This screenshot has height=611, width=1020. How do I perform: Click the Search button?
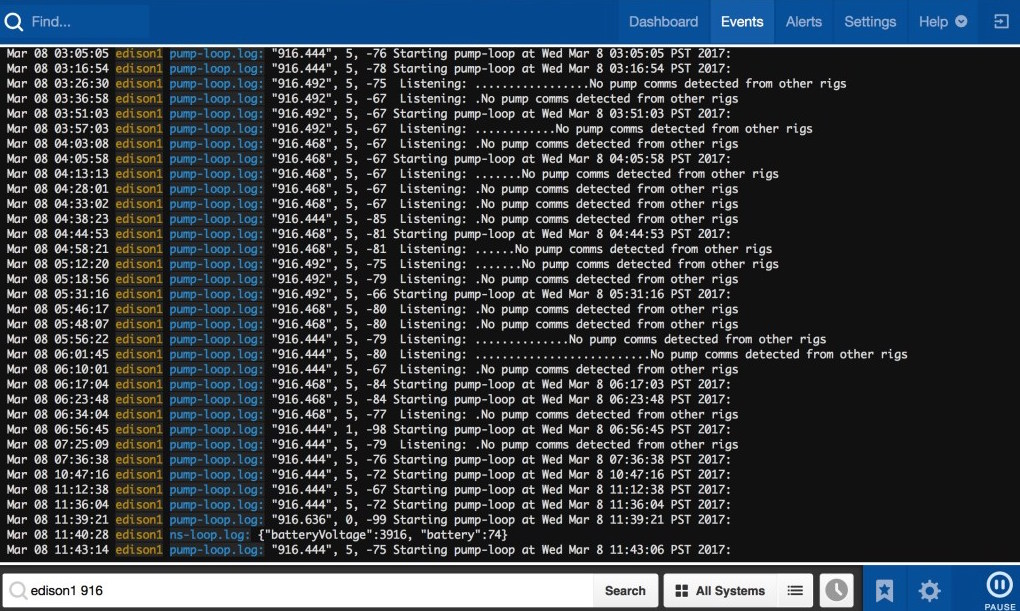point(625,591)
